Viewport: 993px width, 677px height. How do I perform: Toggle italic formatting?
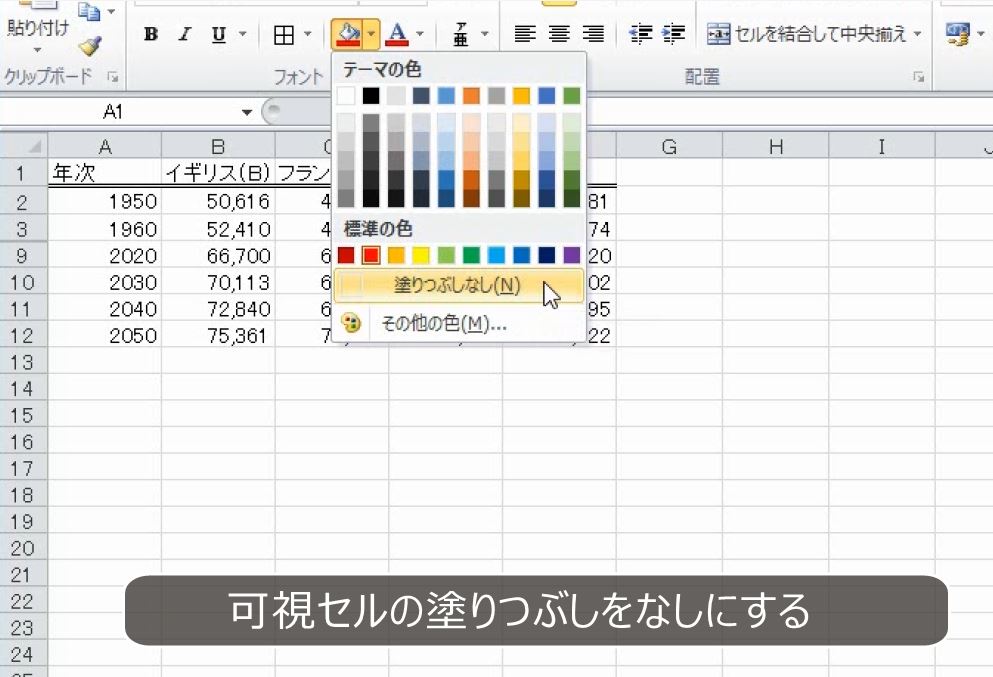click(x=184, y=33)
